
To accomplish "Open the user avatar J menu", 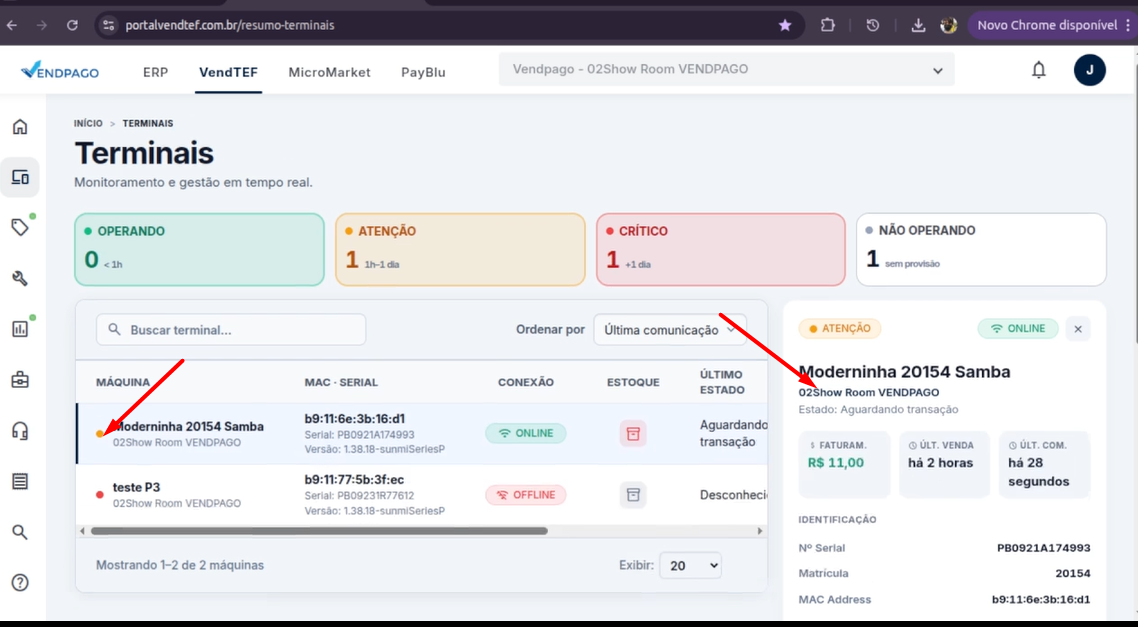I will click(x=1089, y=70).
